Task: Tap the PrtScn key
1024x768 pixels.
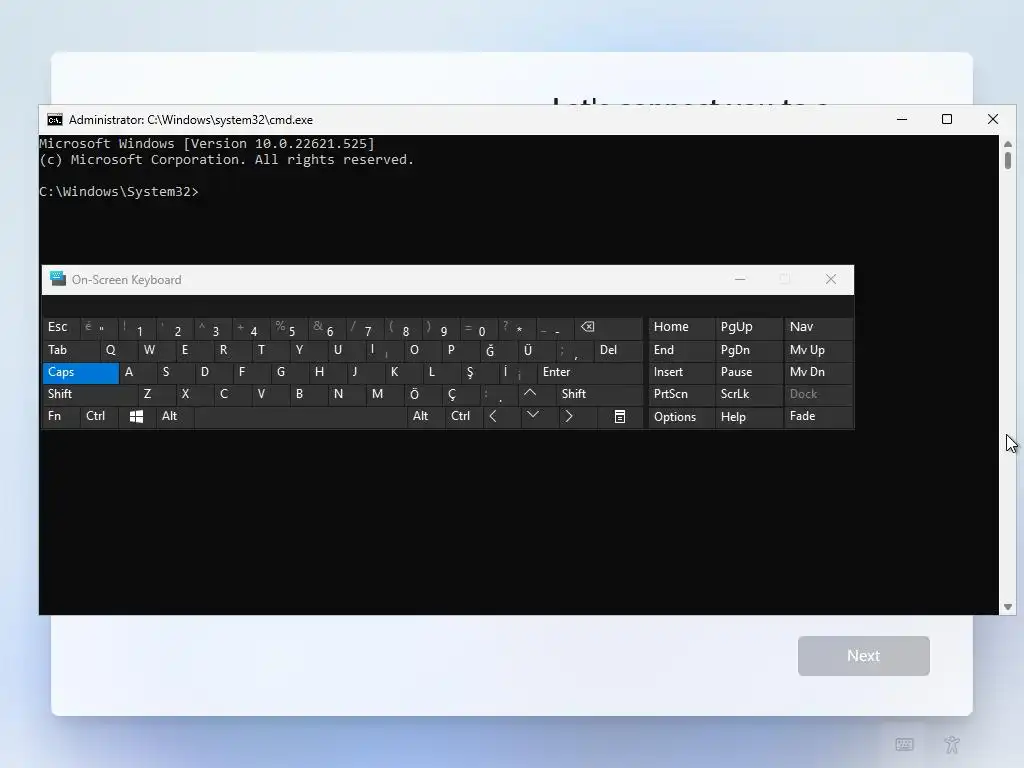Action: pos(681,394)
